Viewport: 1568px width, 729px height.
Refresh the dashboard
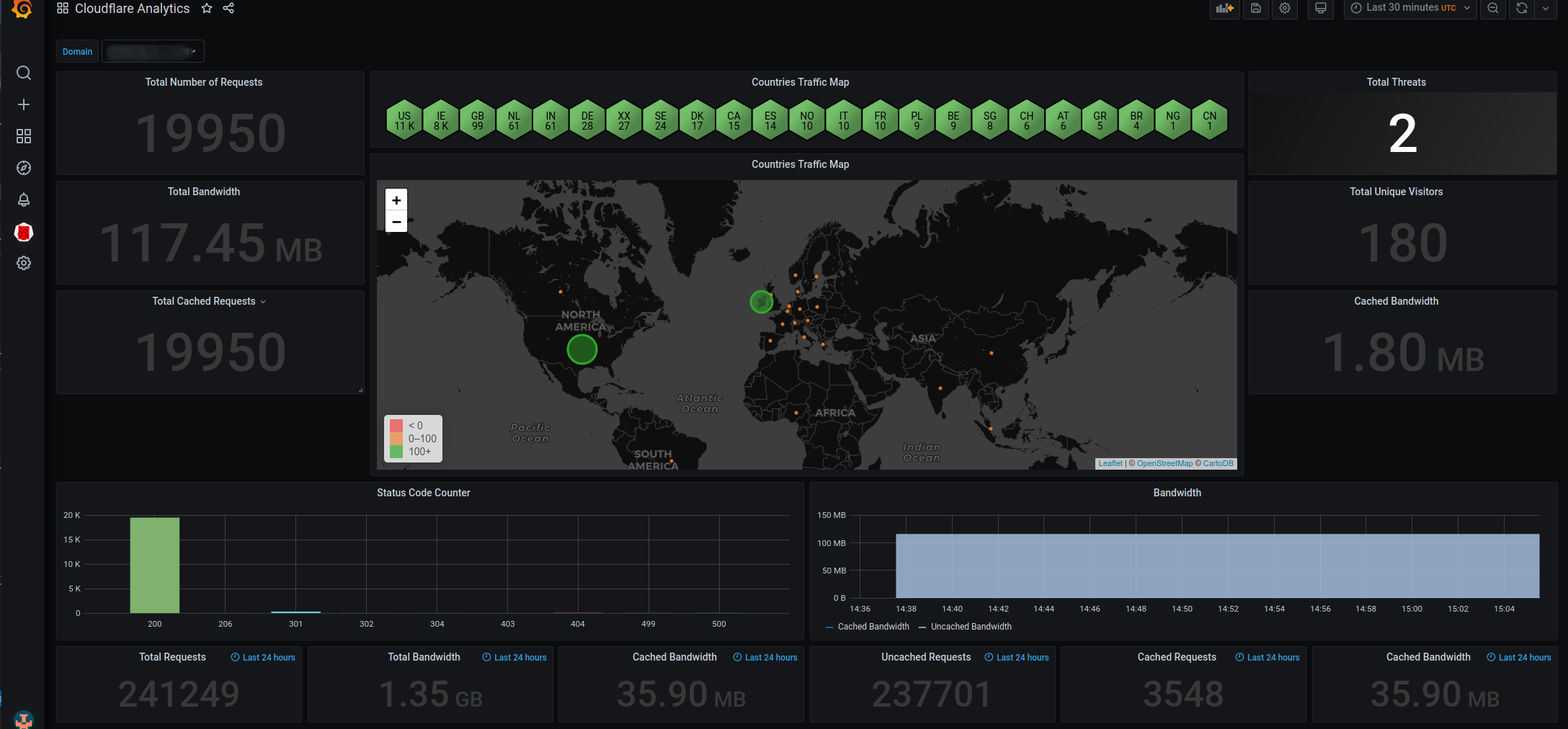1522,8
